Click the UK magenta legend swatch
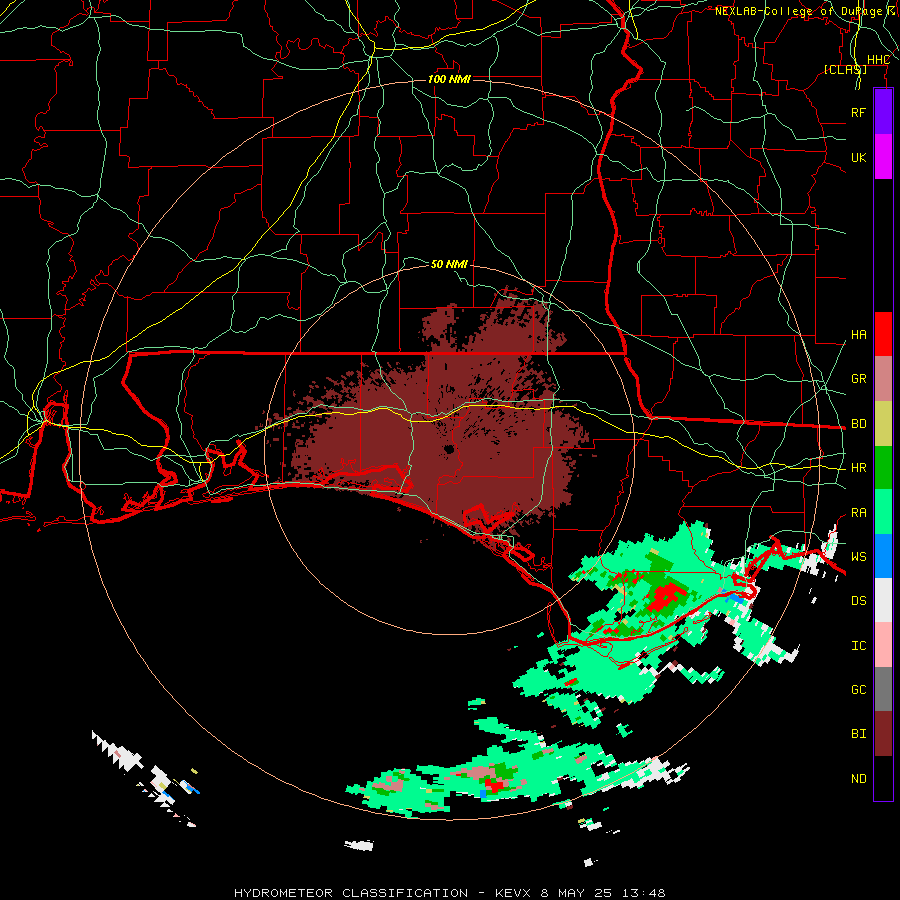This screenshot has height=900, width=900. [883, 157]
